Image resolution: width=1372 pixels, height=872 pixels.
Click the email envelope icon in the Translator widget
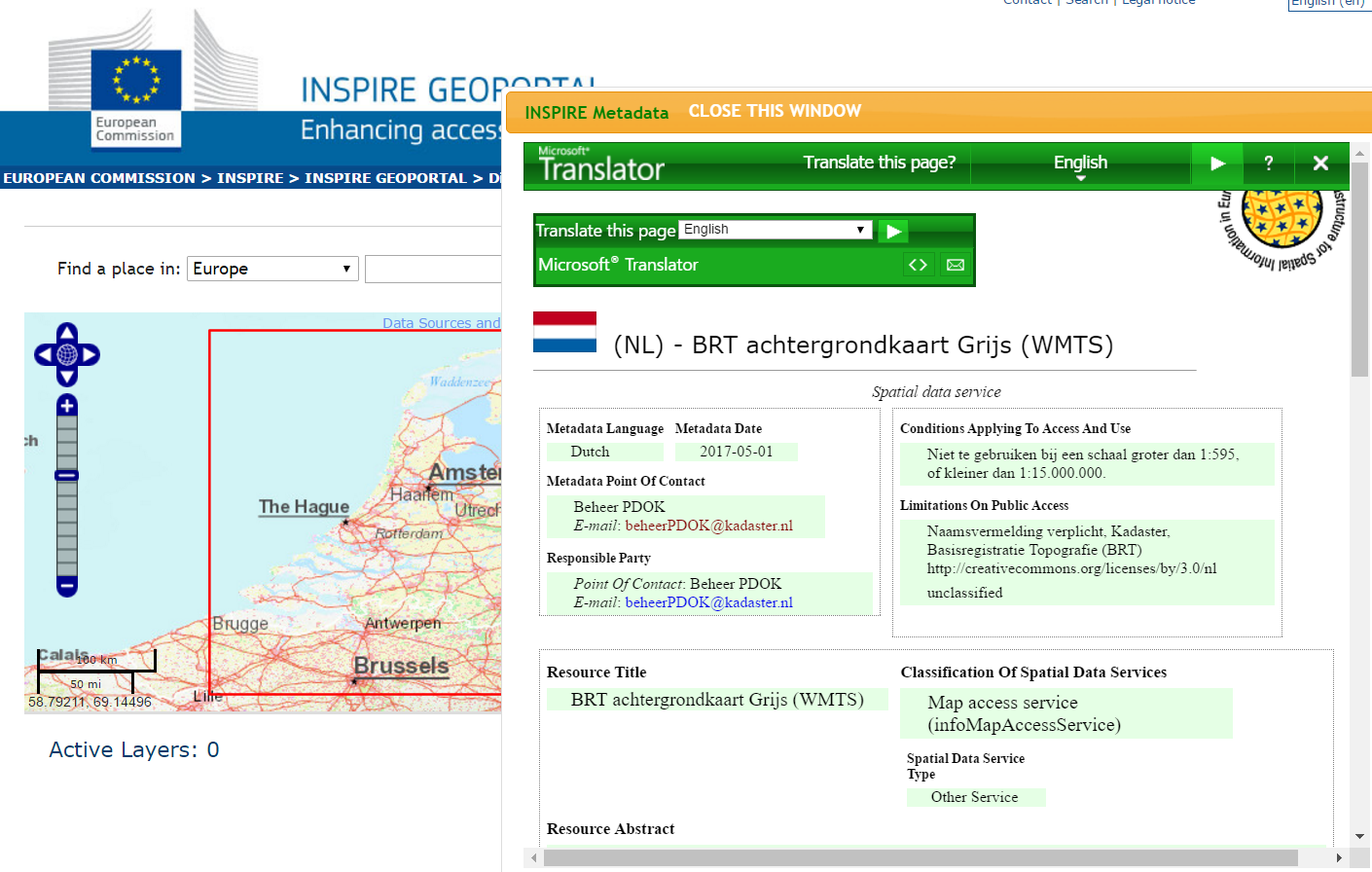956,265
